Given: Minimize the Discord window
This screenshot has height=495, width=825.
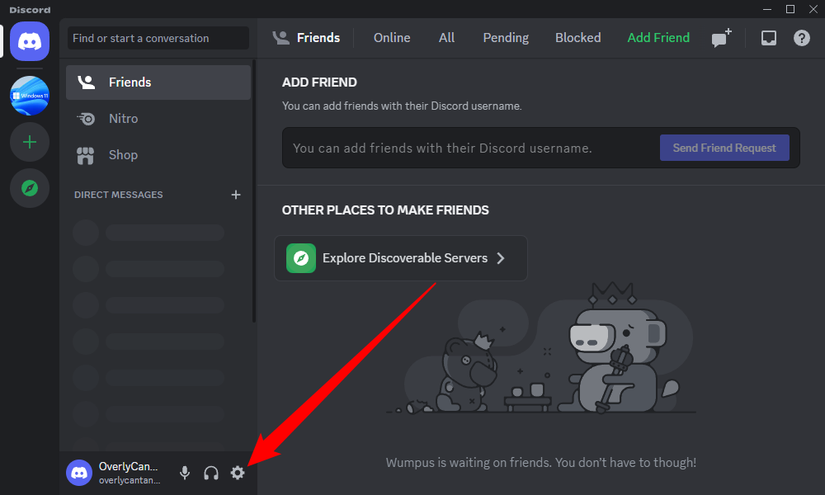Looking at the screenshot, I should point(767,9).
